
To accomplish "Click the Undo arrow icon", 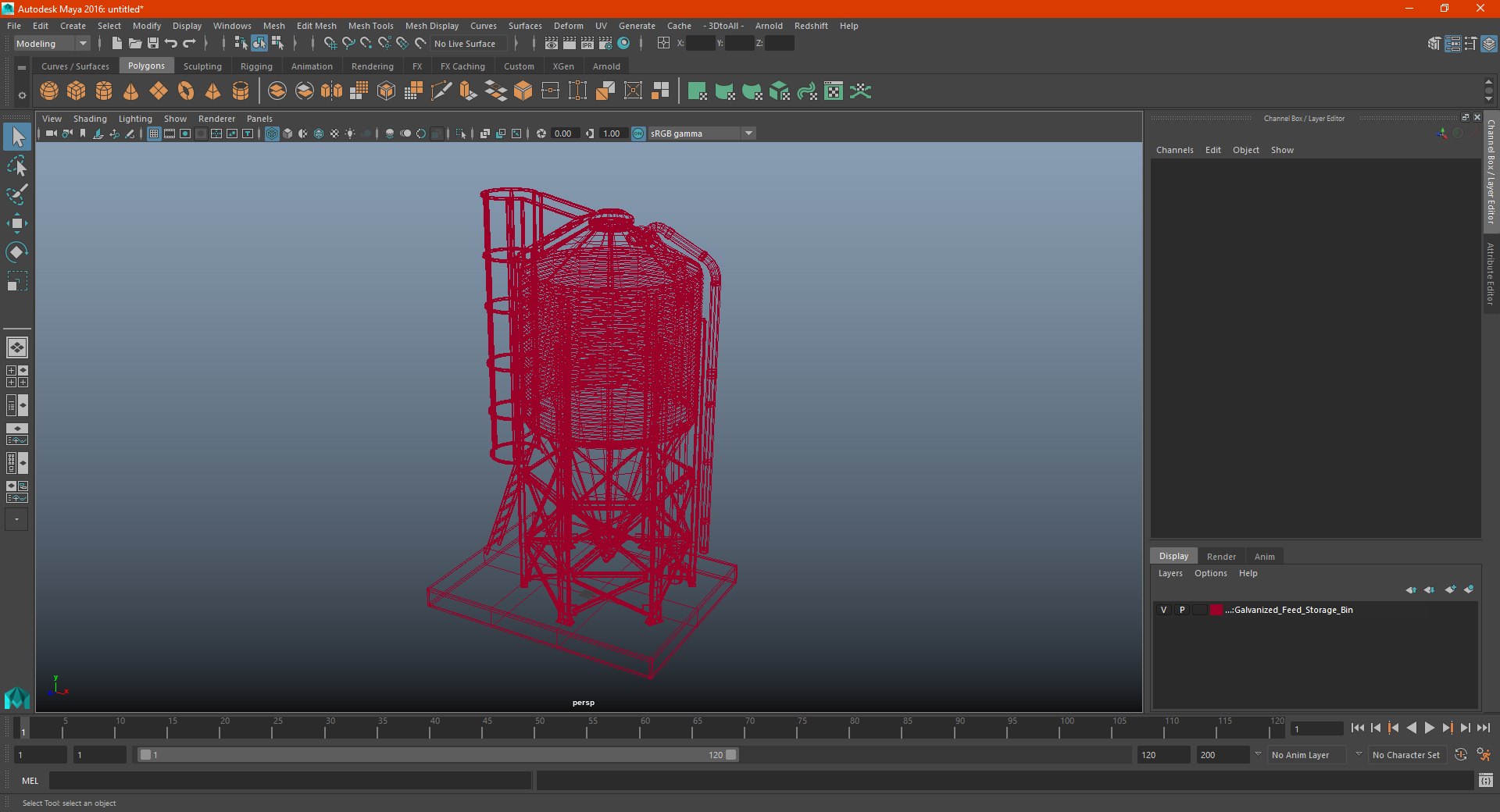I will [x=171, y=44].
